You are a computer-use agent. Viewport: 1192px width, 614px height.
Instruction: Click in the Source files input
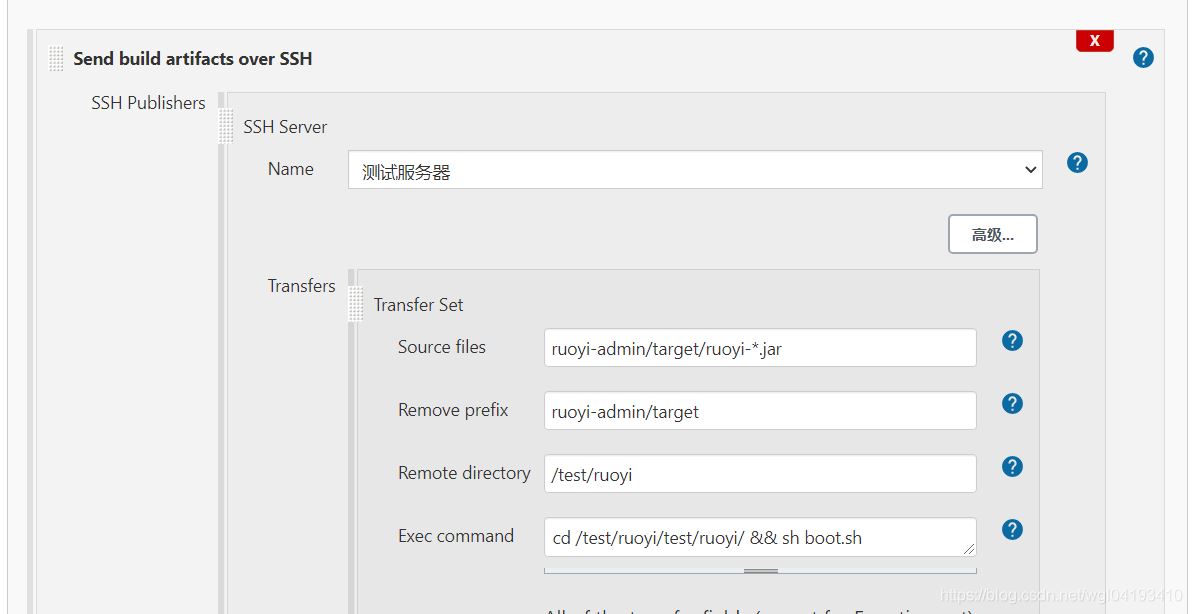coord(760,348)
